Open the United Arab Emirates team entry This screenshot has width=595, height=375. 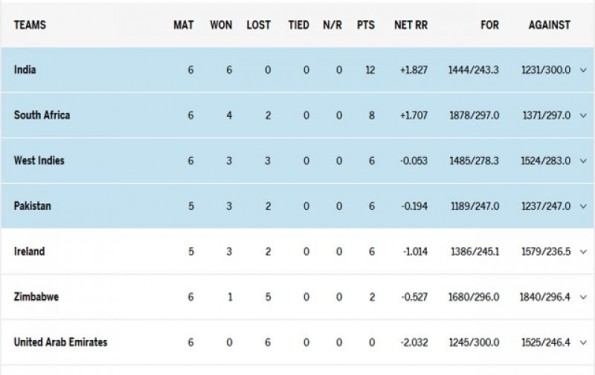point(61,342)
